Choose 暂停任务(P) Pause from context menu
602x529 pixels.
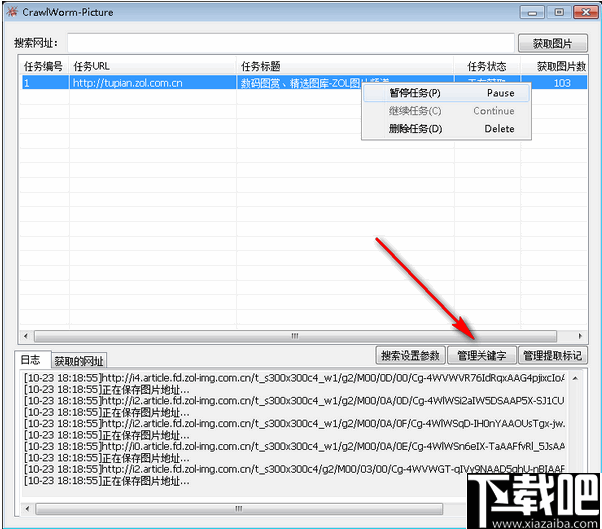(447, 93)
